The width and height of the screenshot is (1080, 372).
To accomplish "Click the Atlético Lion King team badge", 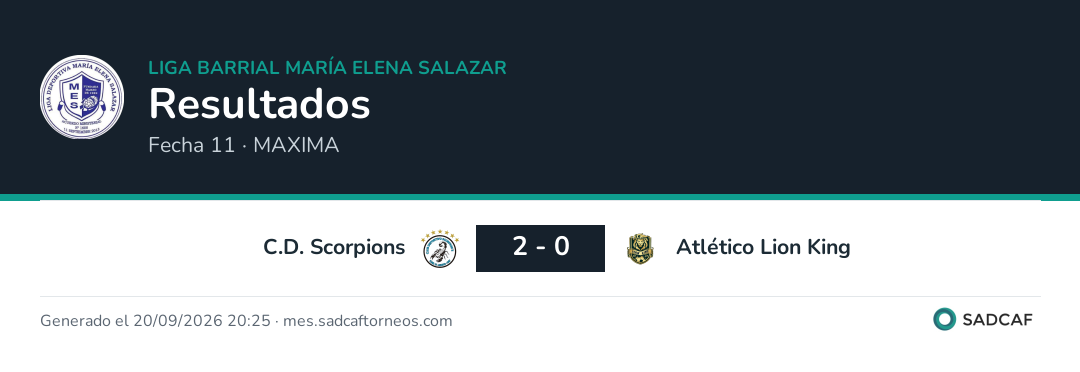I will (640, 249).
